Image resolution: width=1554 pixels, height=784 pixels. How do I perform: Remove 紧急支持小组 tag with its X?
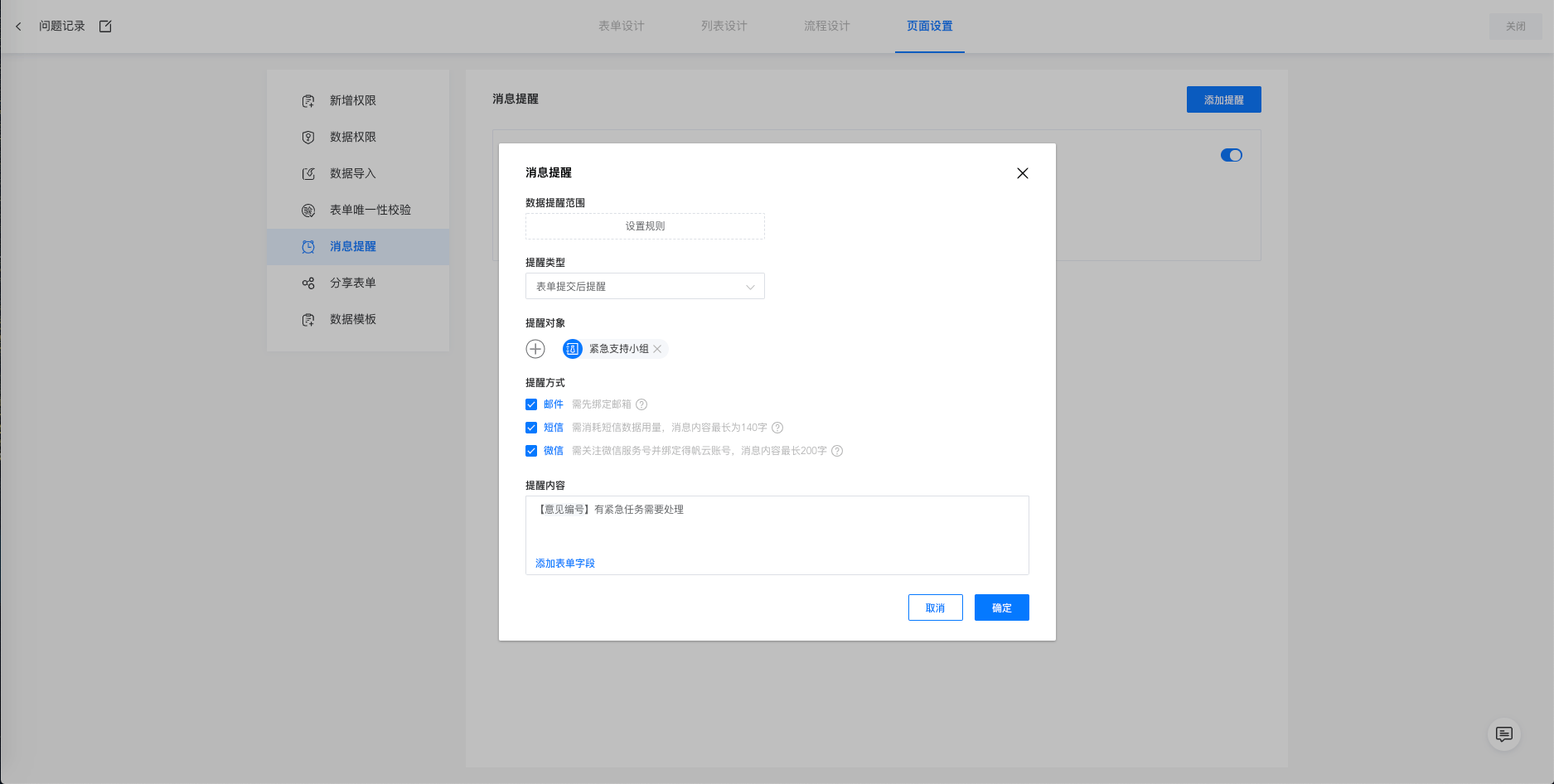pos(657,349)
